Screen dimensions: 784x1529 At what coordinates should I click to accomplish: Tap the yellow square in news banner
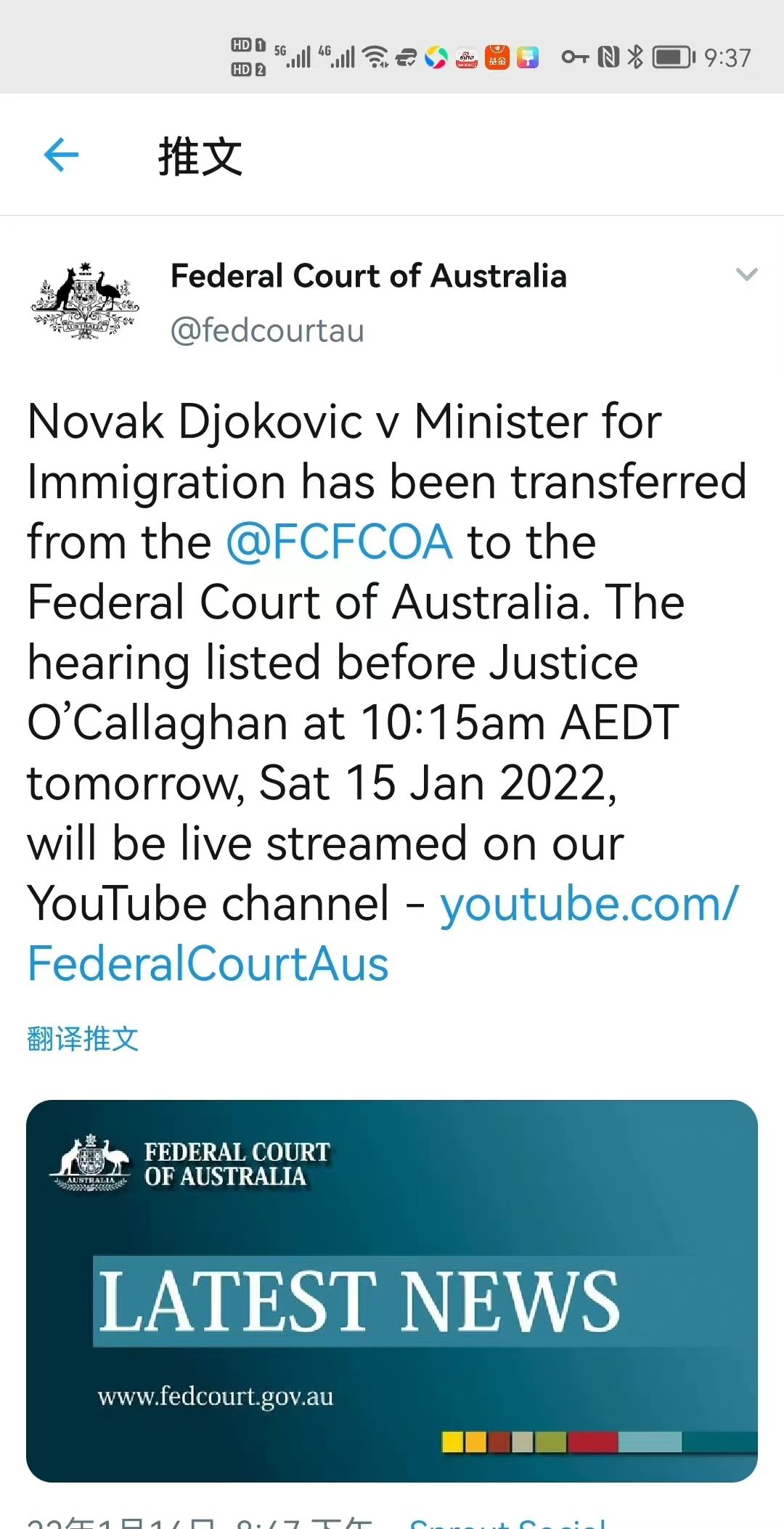tap(453, 1442)
